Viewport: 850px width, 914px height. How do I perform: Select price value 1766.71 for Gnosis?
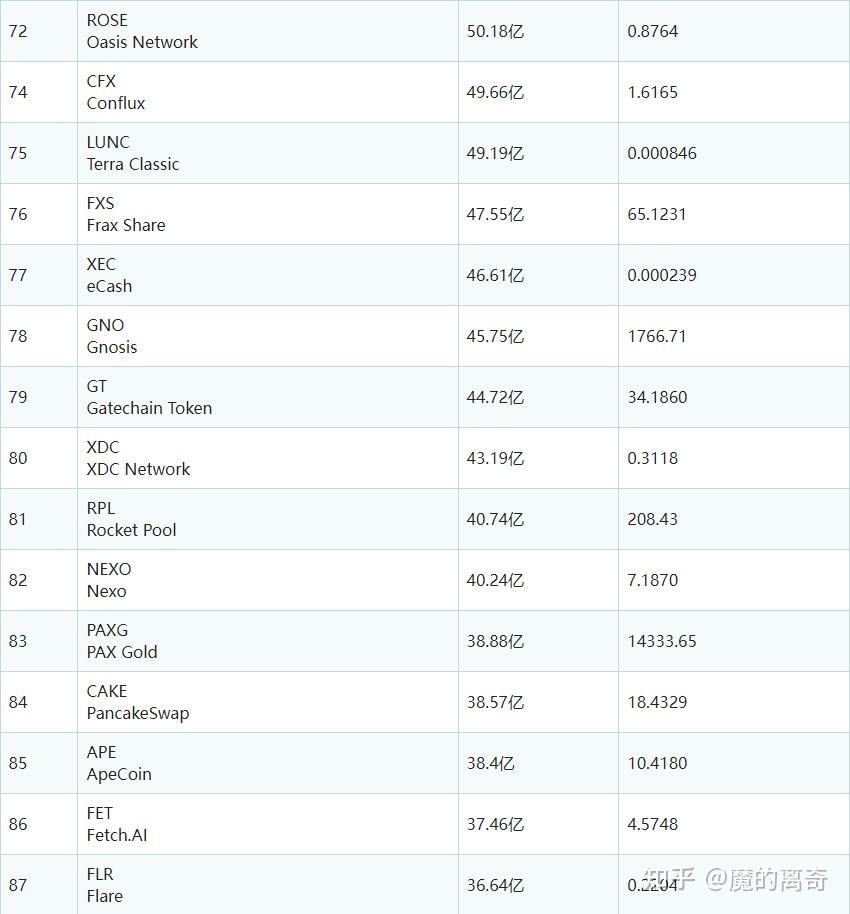click(656, 336)
